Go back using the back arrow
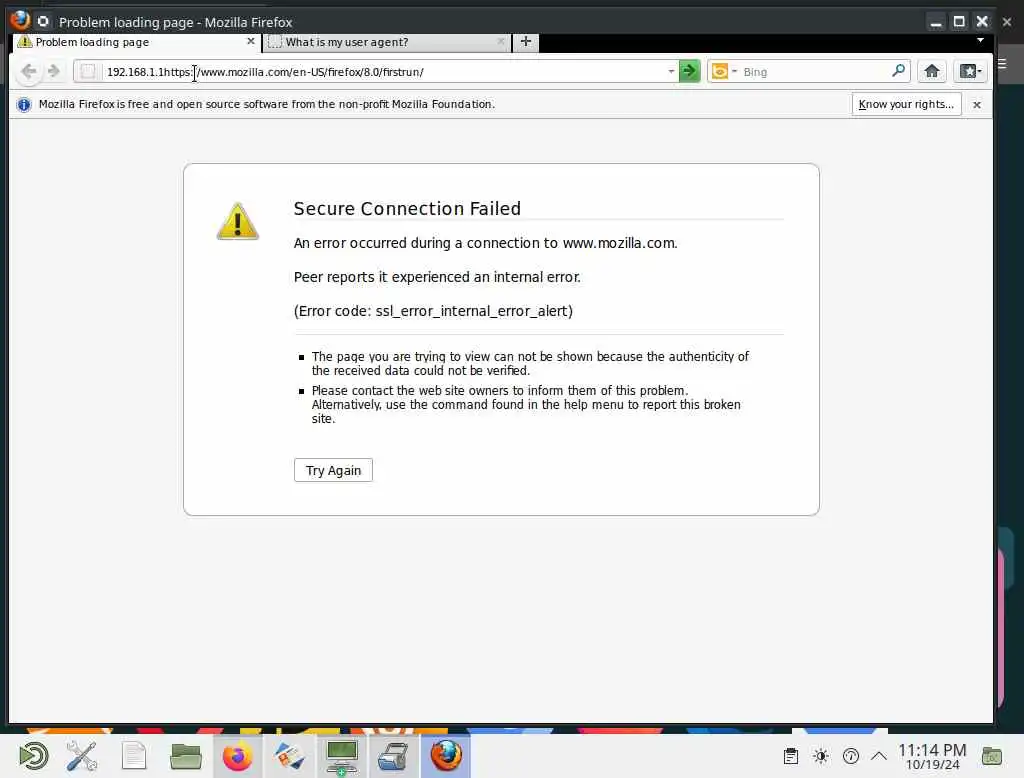 pos(28,71)
